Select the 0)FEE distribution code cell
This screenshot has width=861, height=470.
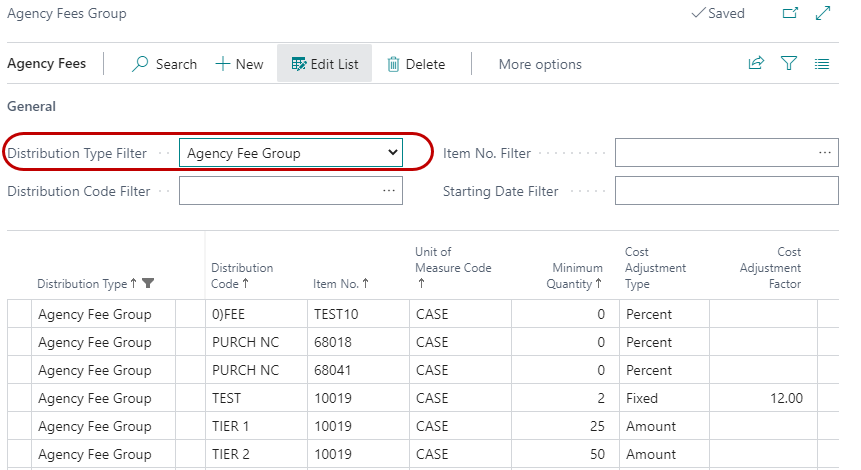tap(256, 314)
